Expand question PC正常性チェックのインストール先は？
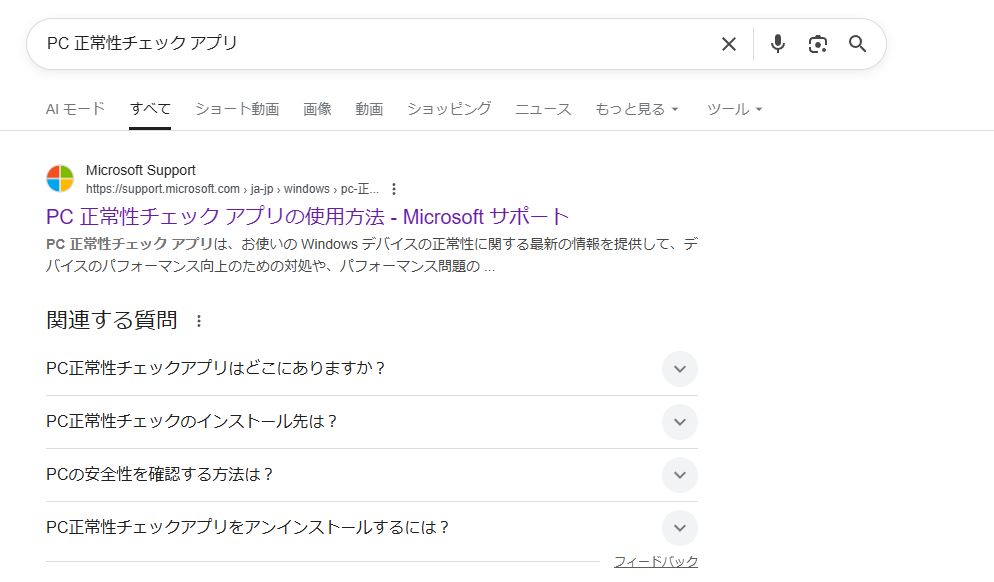The width and height of the screenshot is (994, 582). pos(679,422)
